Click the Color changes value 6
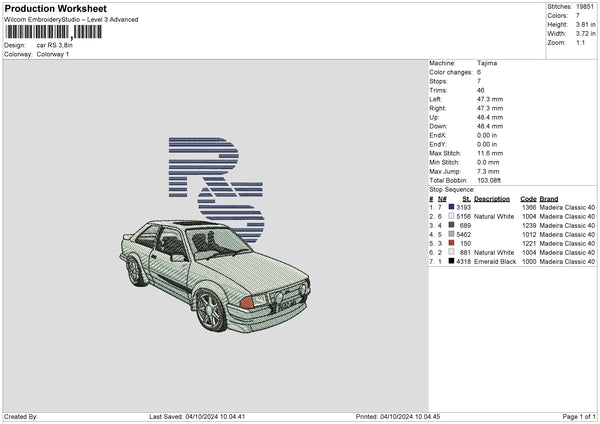Screen dimensions: 600x424 tap(479, 72)
